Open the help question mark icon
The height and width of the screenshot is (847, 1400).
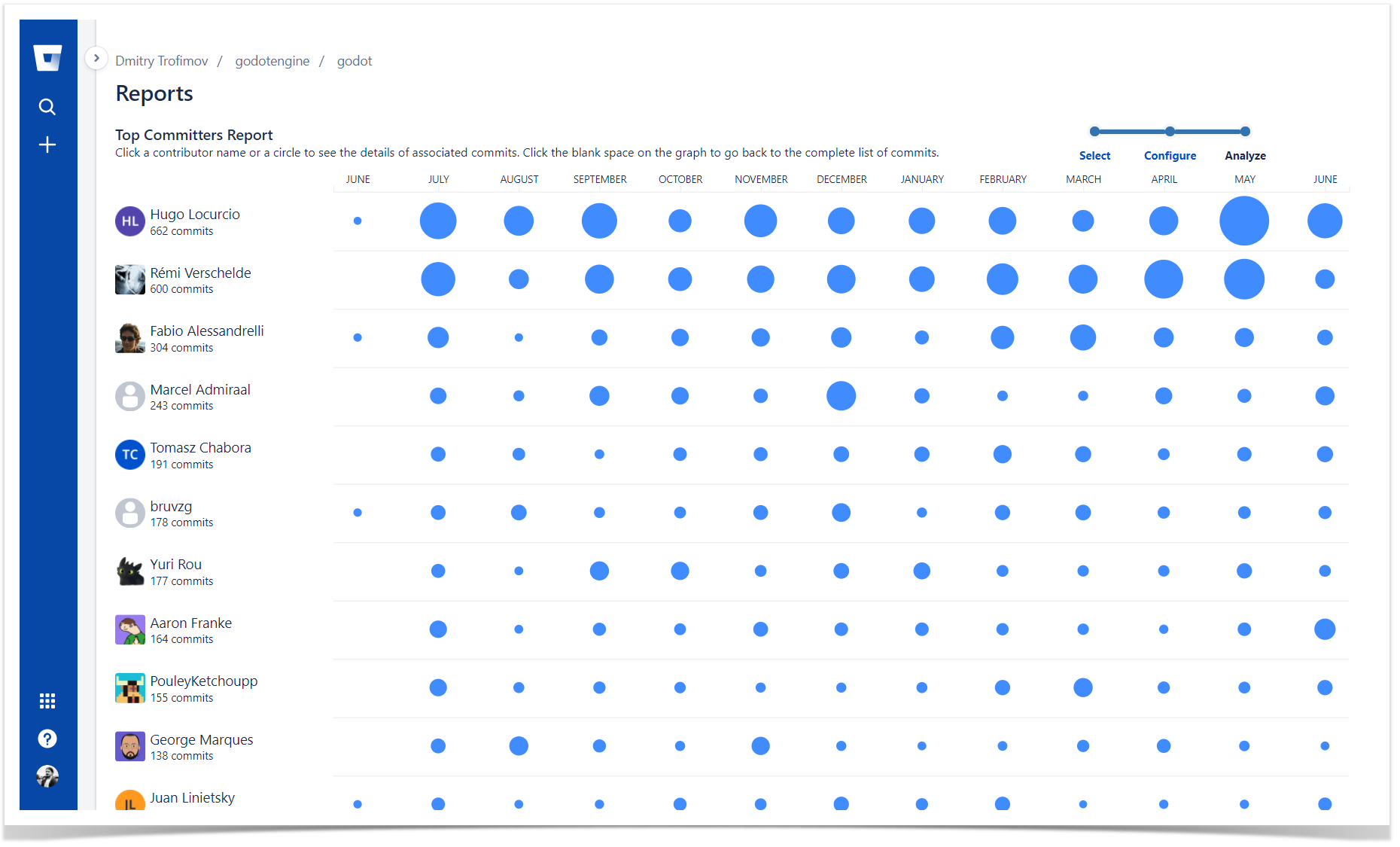click(x=47, y=739)
